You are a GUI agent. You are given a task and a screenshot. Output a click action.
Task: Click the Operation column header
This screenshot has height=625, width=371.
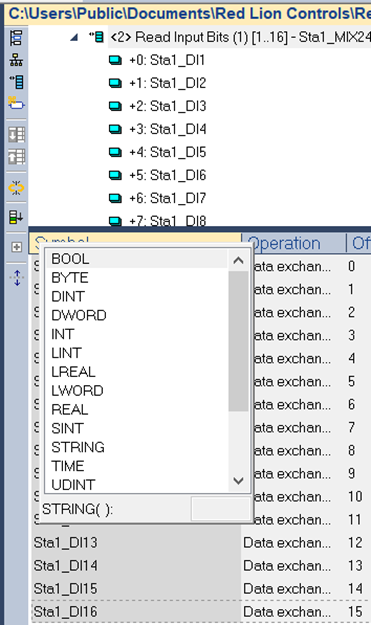coord(293,243)
